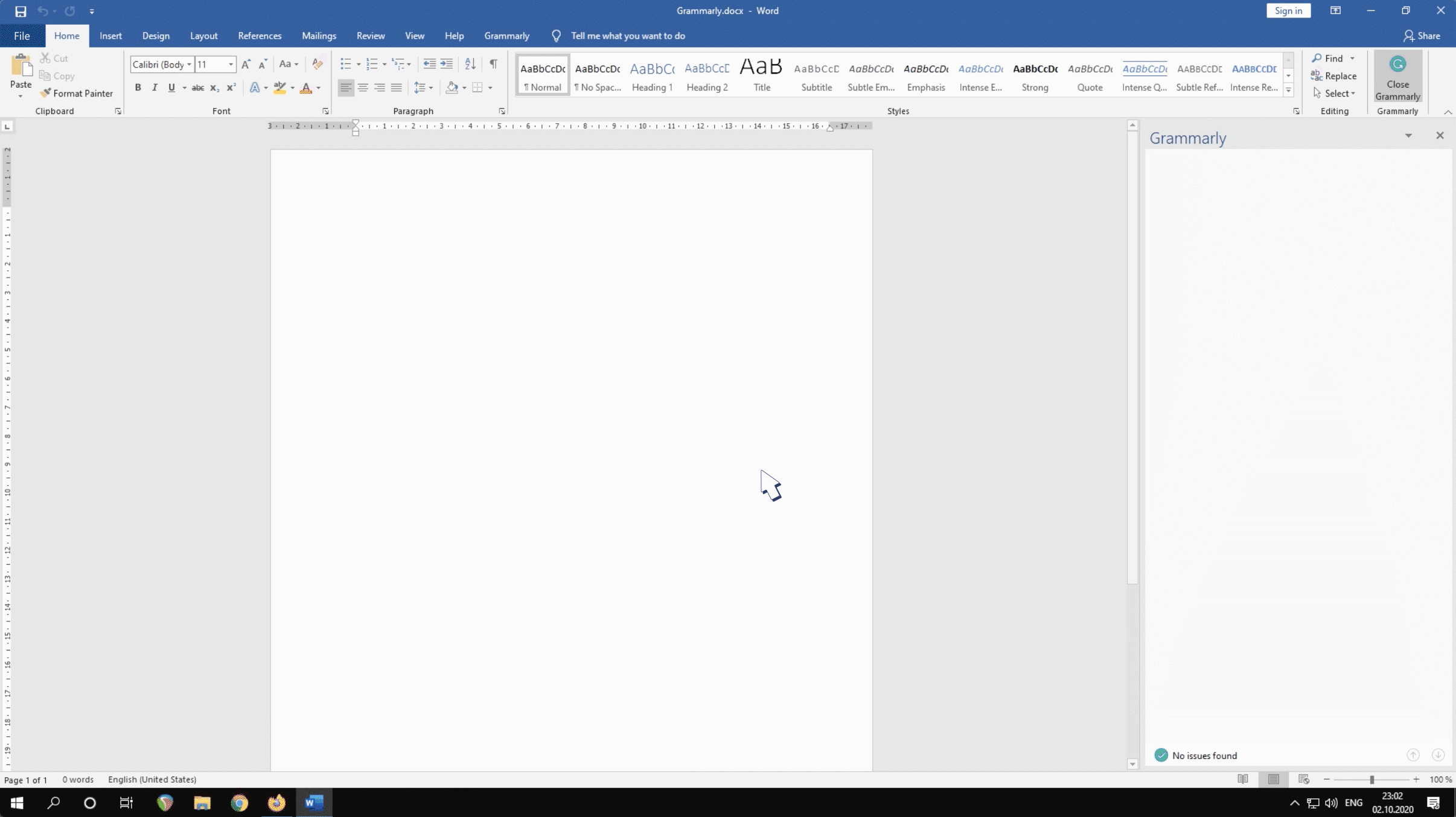Click the Chrome taskbar icon
Screen dimensions: 1456x817
point(239,803)
